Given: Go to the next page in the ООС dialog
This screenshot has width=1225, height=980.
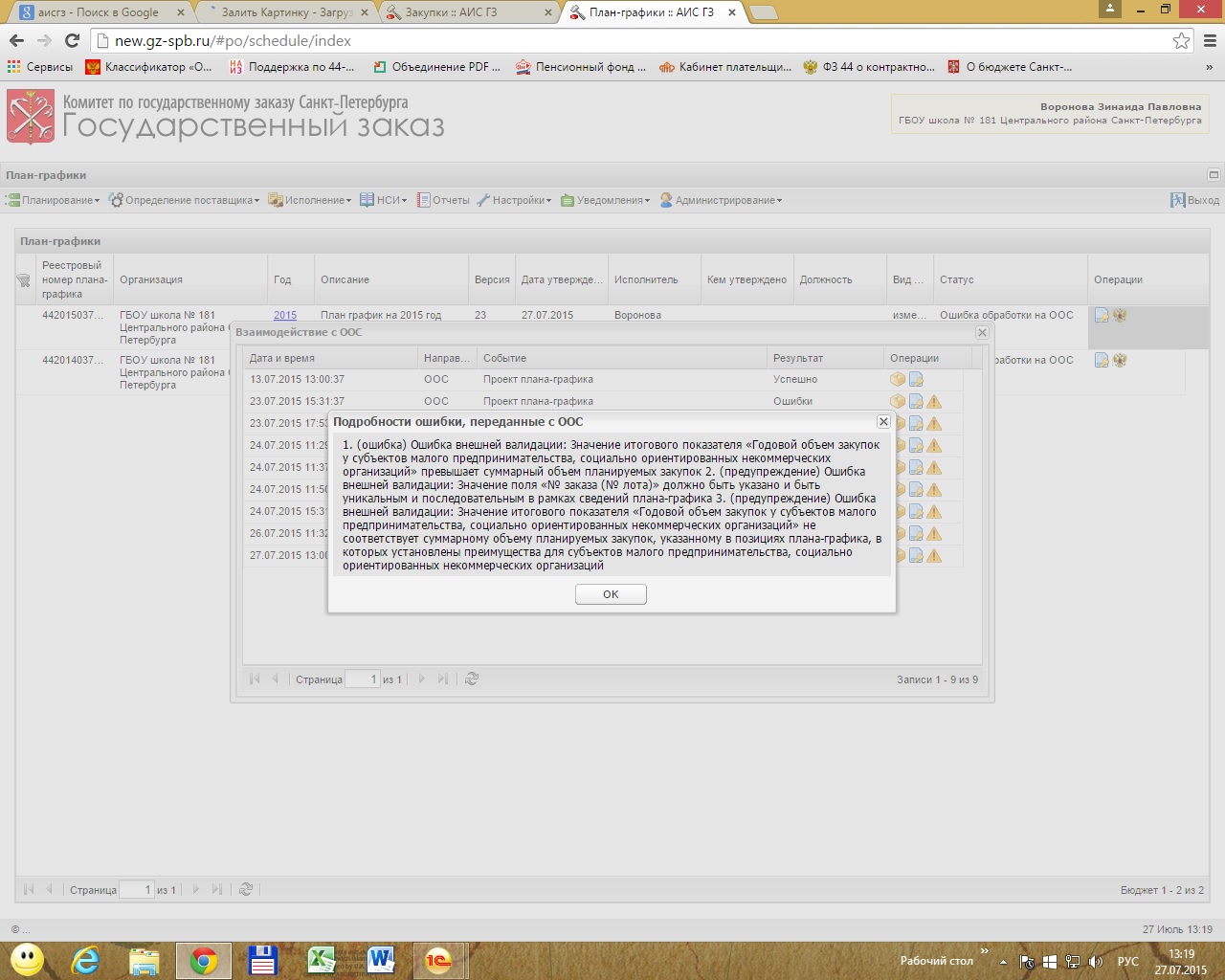Looking at the screenshot, I should pyautogui.click(x=421, y=679).
